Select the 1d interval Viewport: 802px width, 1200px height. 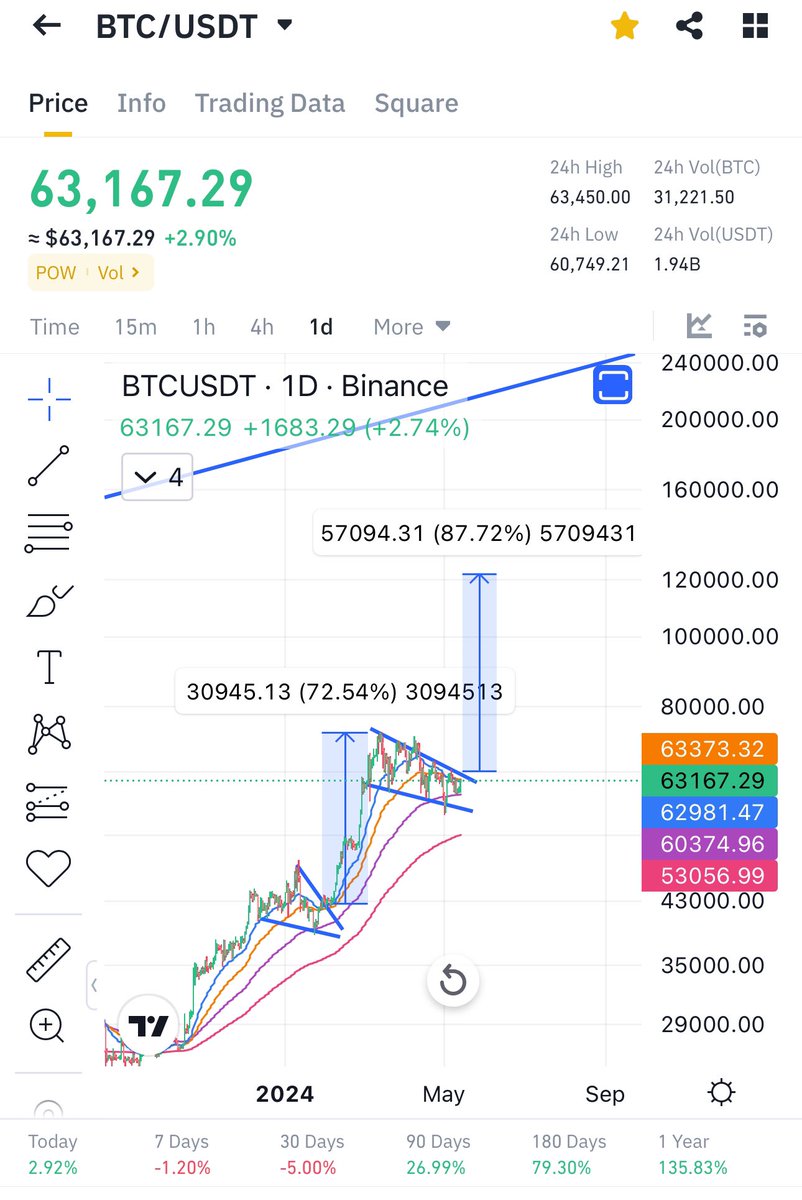321,327
